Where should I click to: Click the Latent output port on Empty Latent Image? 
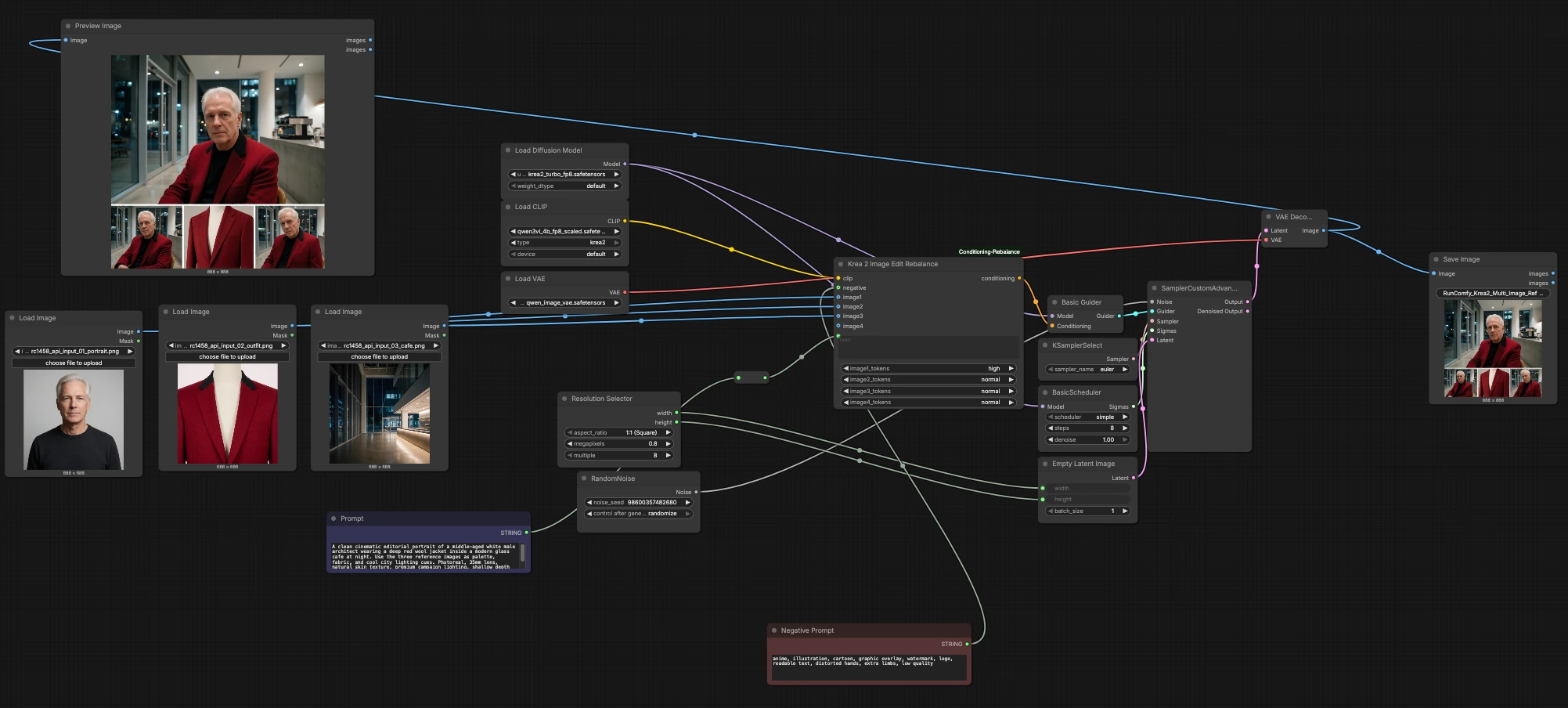pyautogui.click(x=1134, y=478)
